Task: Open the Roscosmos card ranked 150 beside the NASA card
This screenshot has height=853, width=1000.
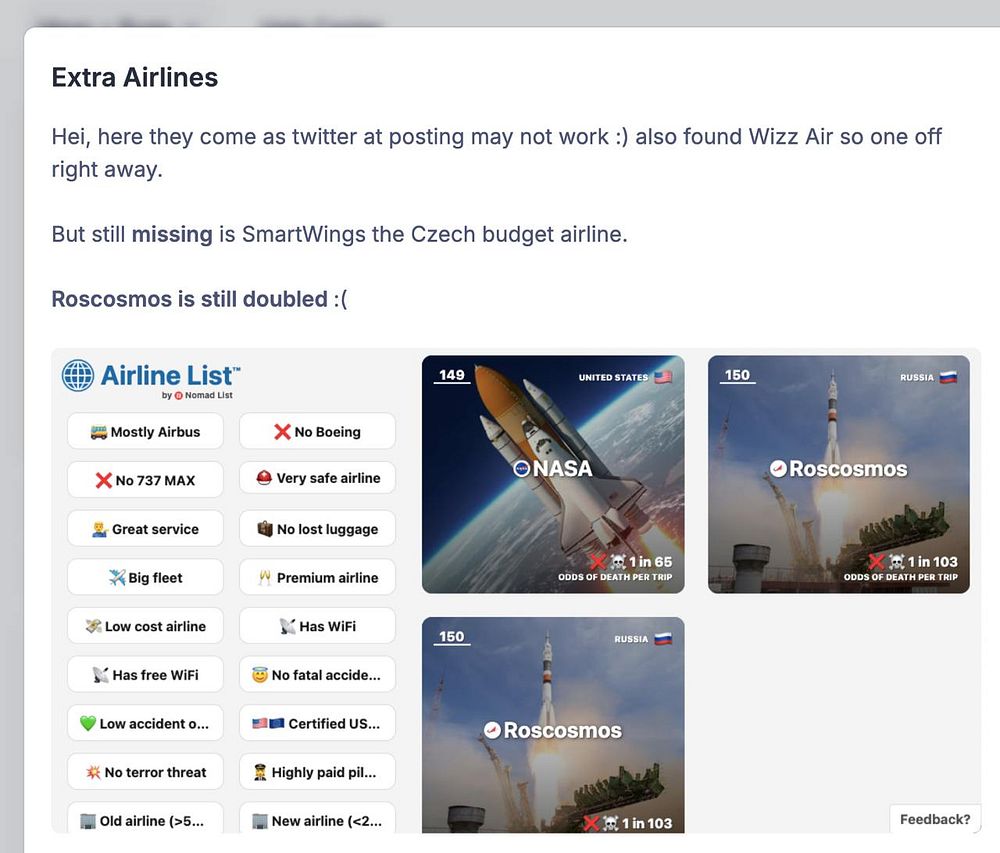Action: 839,474
